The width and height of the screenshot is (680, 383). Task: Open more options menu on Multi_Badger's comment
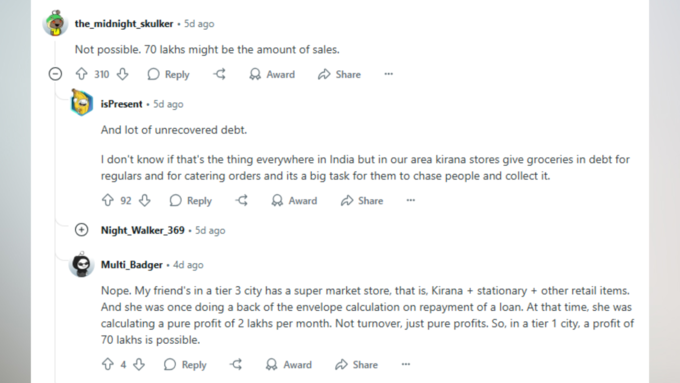point(405,364)
